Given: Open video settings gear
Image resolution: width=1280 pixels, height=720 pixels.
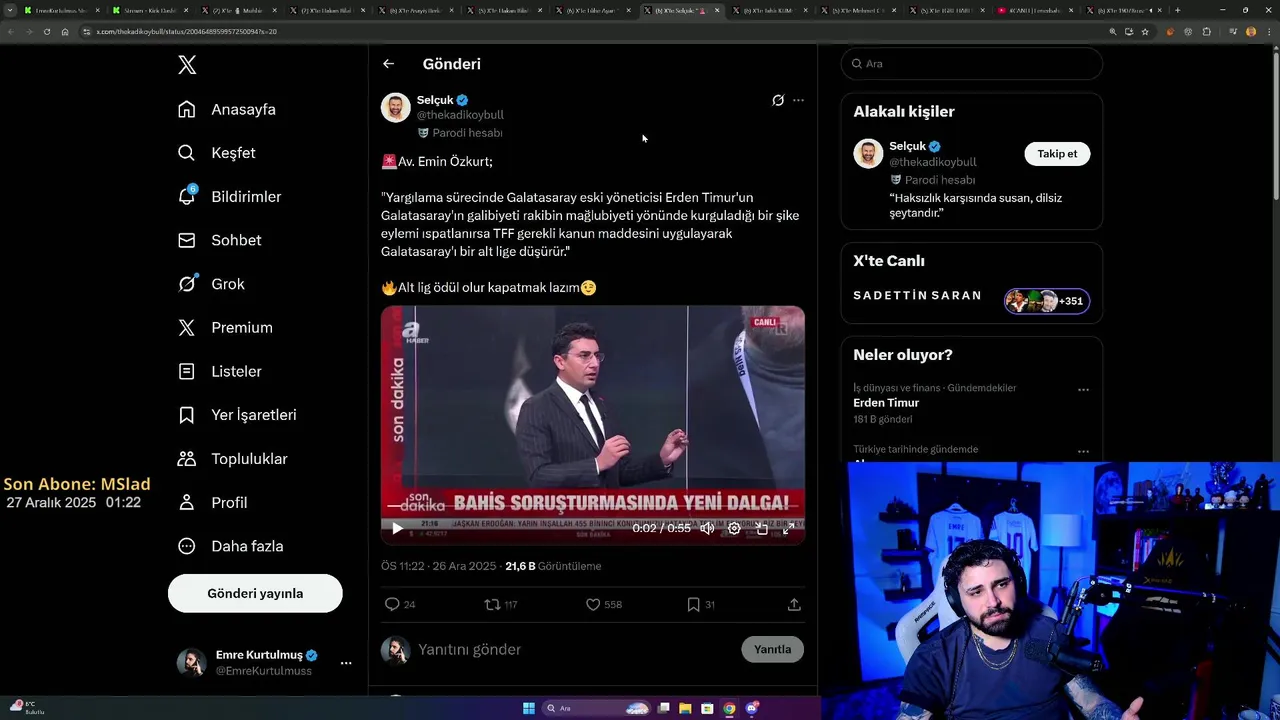Looking at the screenshot, I should pos(734,528).
